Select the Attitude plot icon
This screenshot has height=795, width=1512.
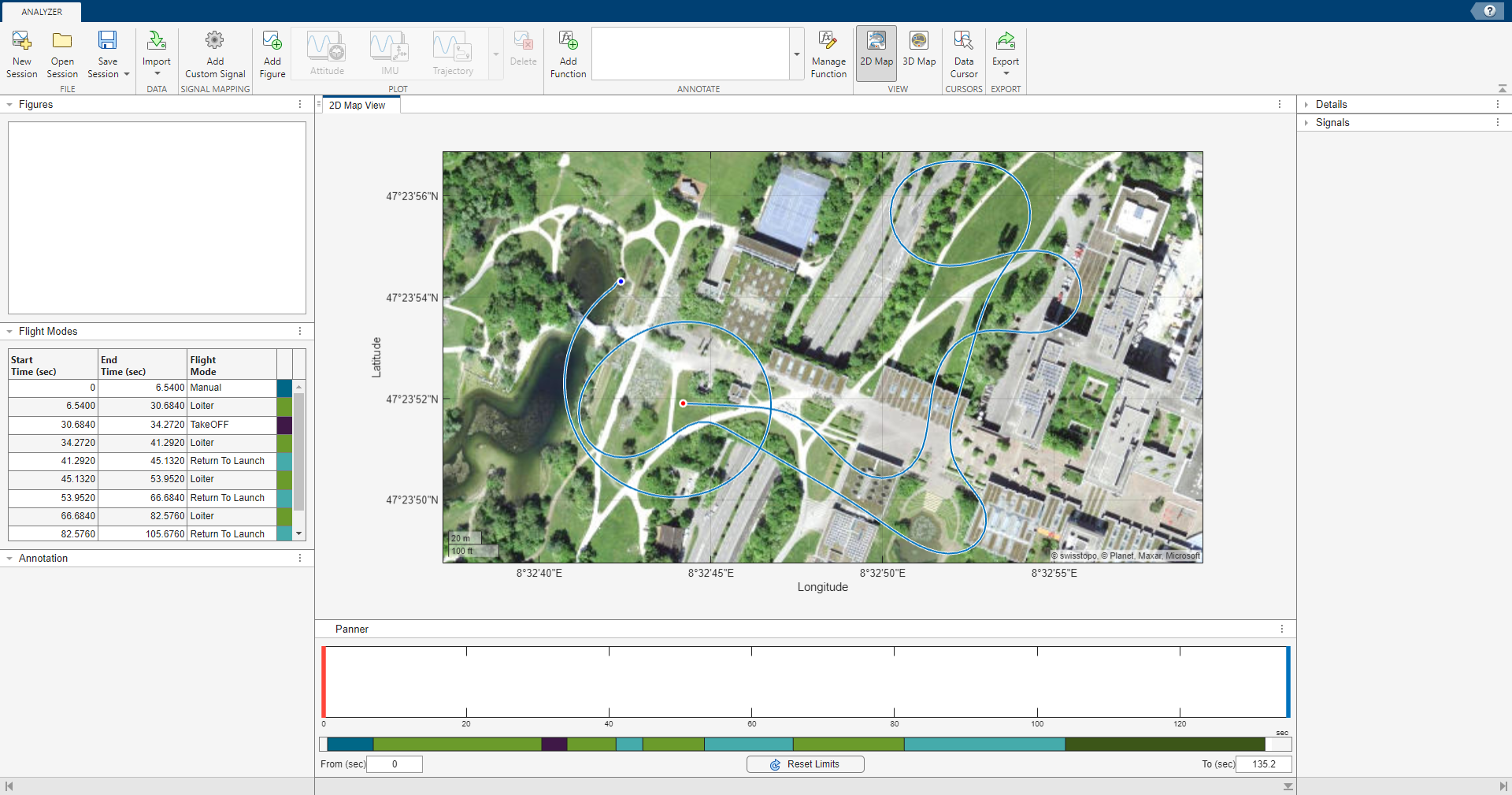(x=326, y=52)
